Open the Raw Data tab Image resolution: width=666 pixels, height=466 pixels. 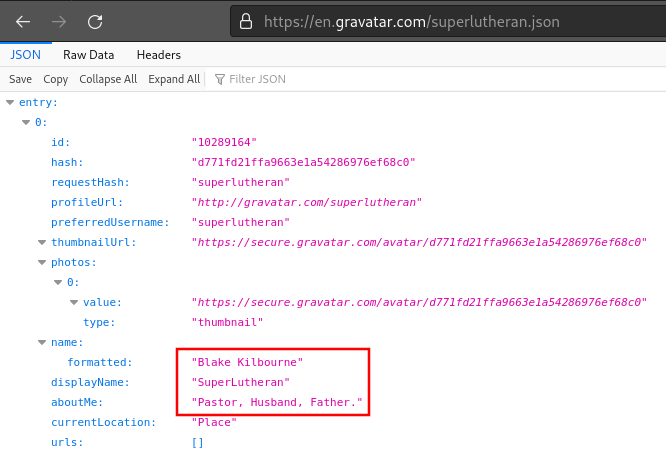click(88, 55)
